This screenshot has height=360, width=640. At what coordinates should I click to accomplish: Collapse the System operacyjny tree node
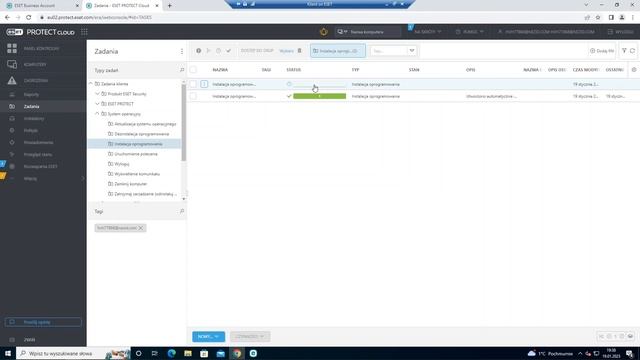98,114
